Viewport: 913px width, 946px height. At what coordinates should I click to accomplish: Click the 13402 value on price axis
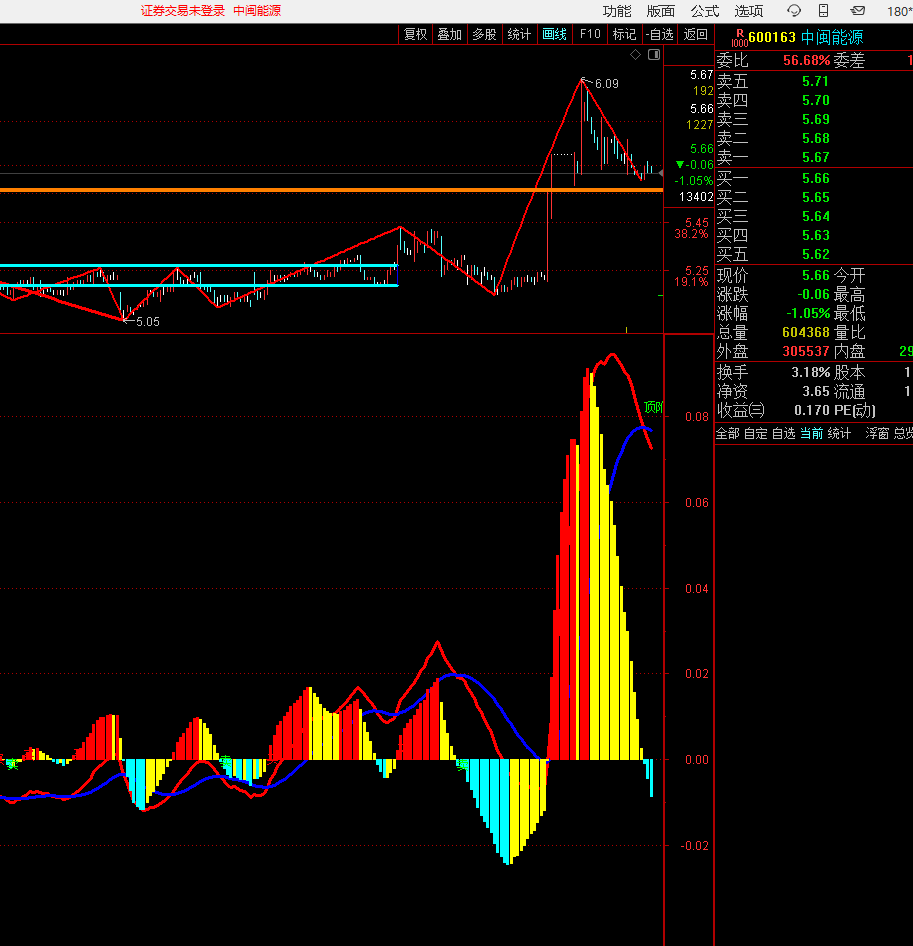(x=696, y=197)
